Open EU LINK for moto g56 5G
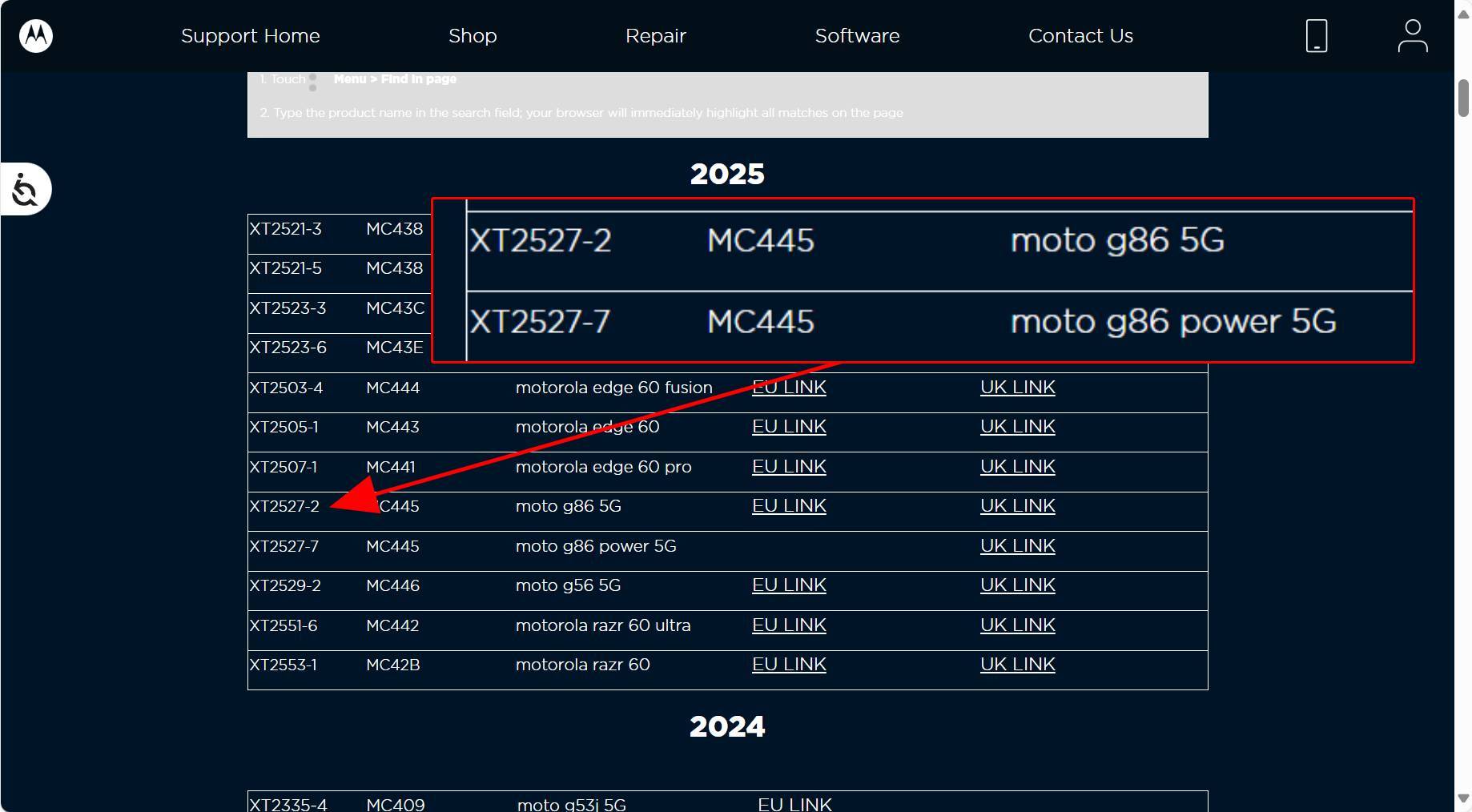This screenshot has width=1472, height=812. coord(789,585)
